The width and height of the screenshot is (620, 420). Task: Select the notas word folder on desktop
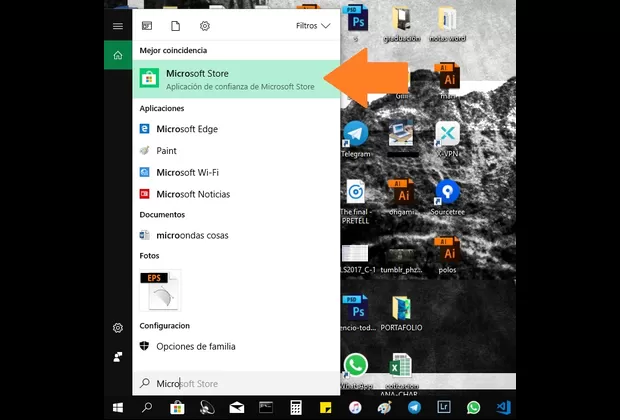pyautogui.click(x=448, y=25)
